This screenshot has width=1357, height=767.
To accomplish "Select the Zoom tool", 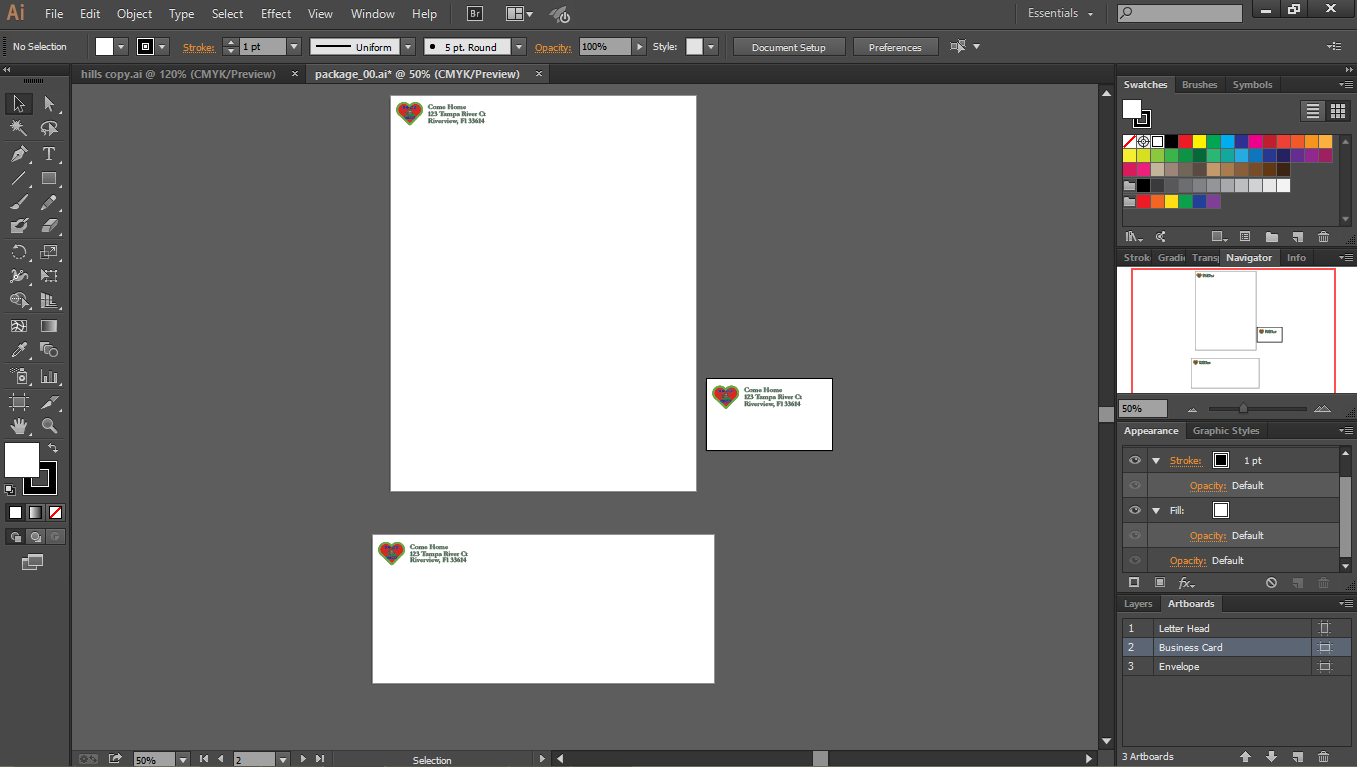I will click(x=49, y=426).
